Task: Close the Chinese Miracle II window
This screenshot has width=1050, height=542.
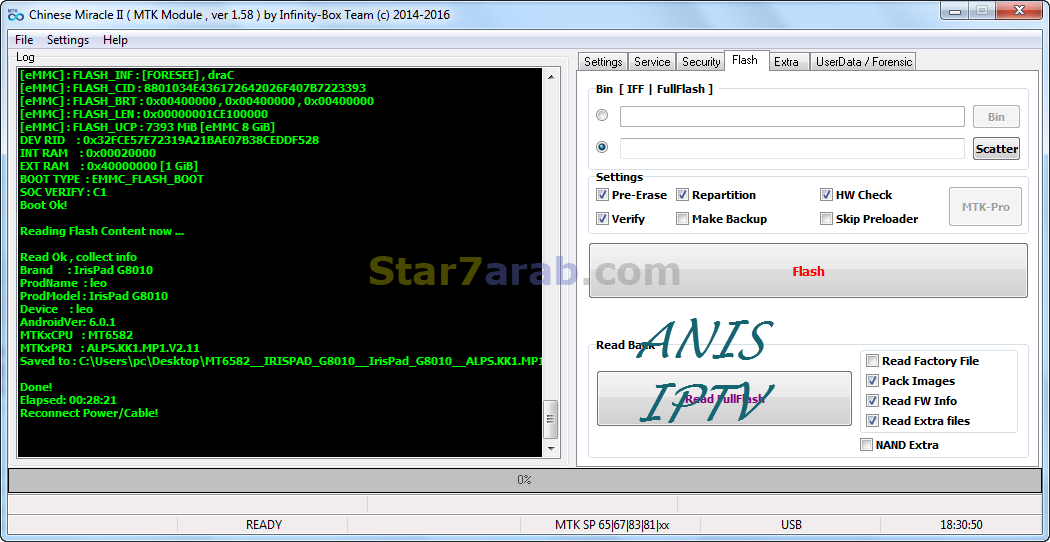Action: click(1019, 10)
